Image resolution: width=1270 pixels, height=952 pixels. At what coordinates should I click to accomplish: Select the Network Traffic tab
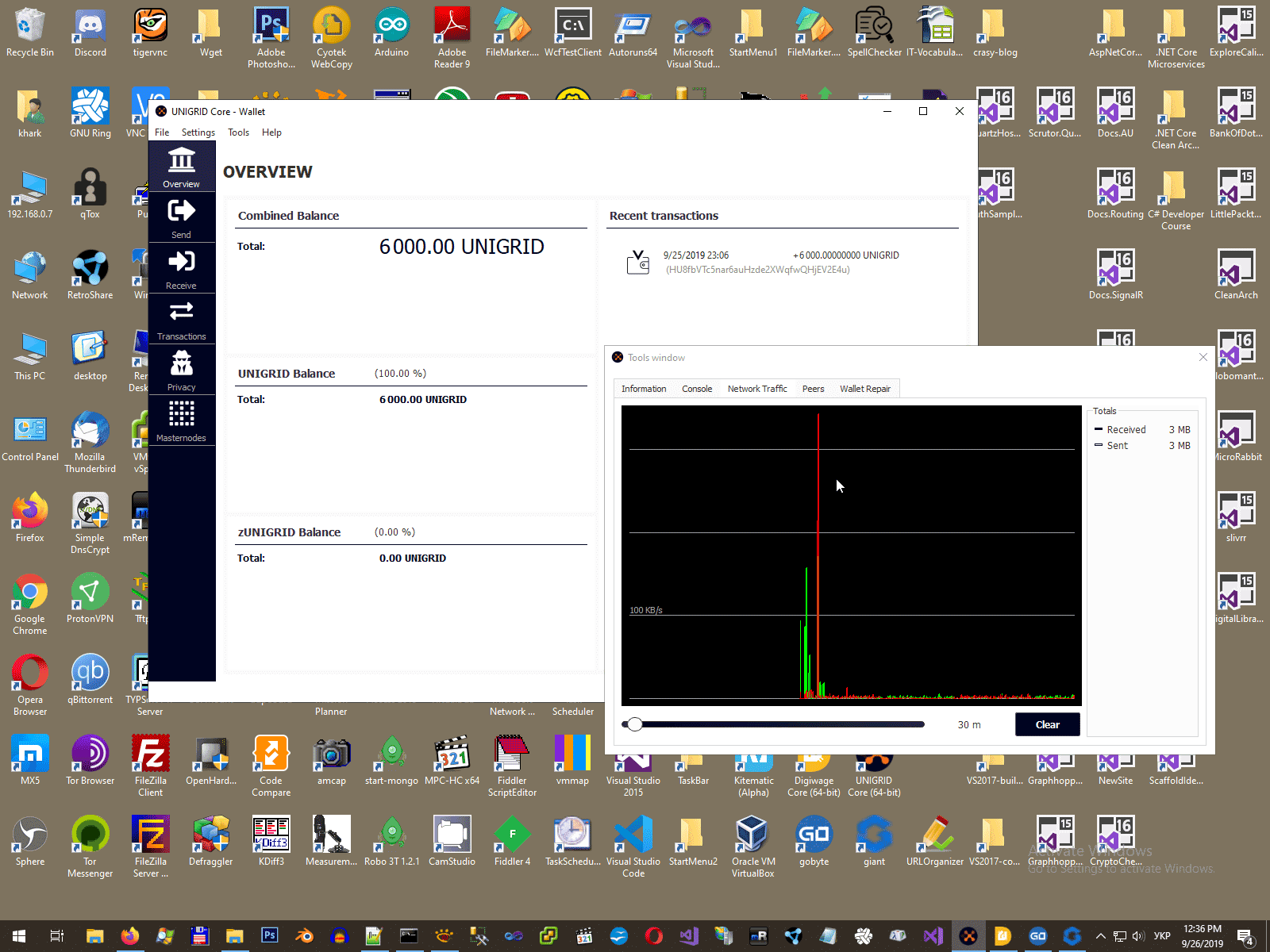coord(757,389)
